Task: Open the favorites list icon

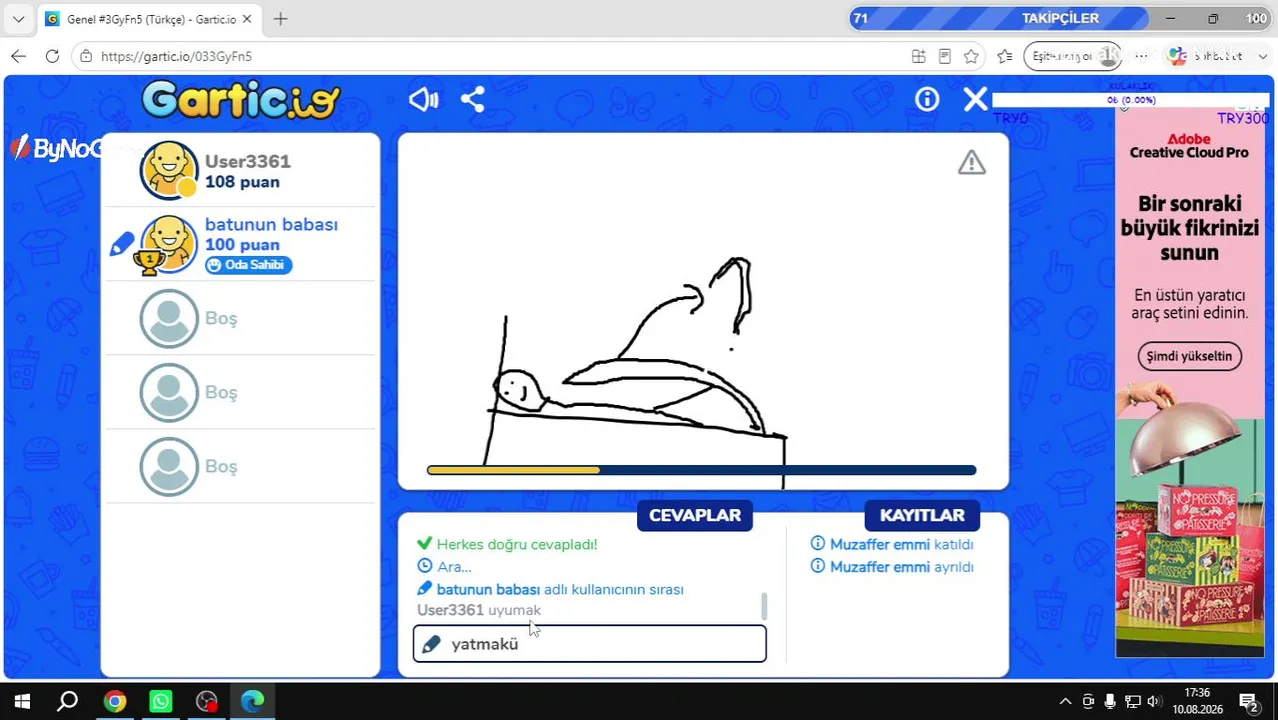Action: tap(1005, 56)
